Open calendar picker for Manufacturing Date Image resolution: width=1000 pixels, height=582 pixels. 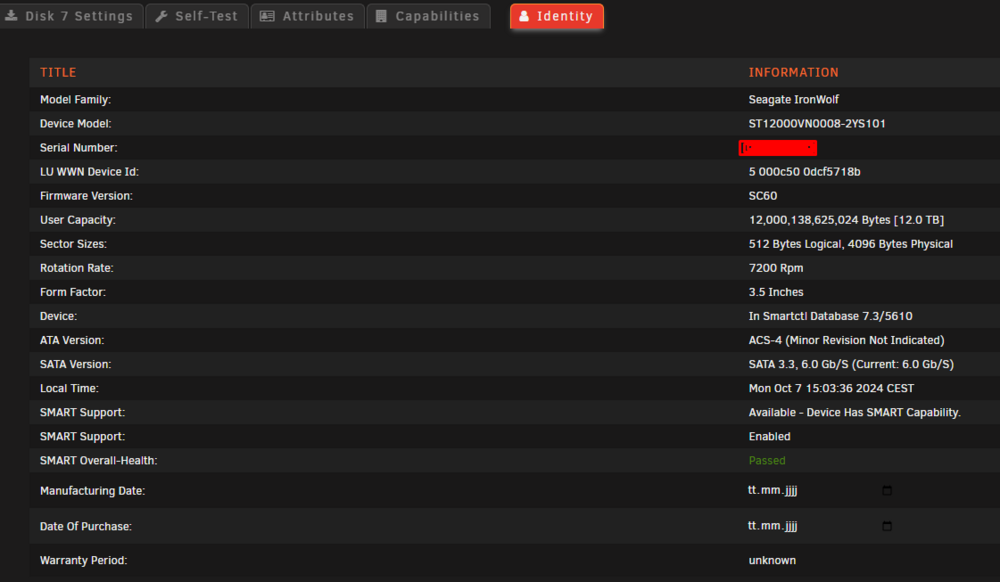tap(886, 490)
